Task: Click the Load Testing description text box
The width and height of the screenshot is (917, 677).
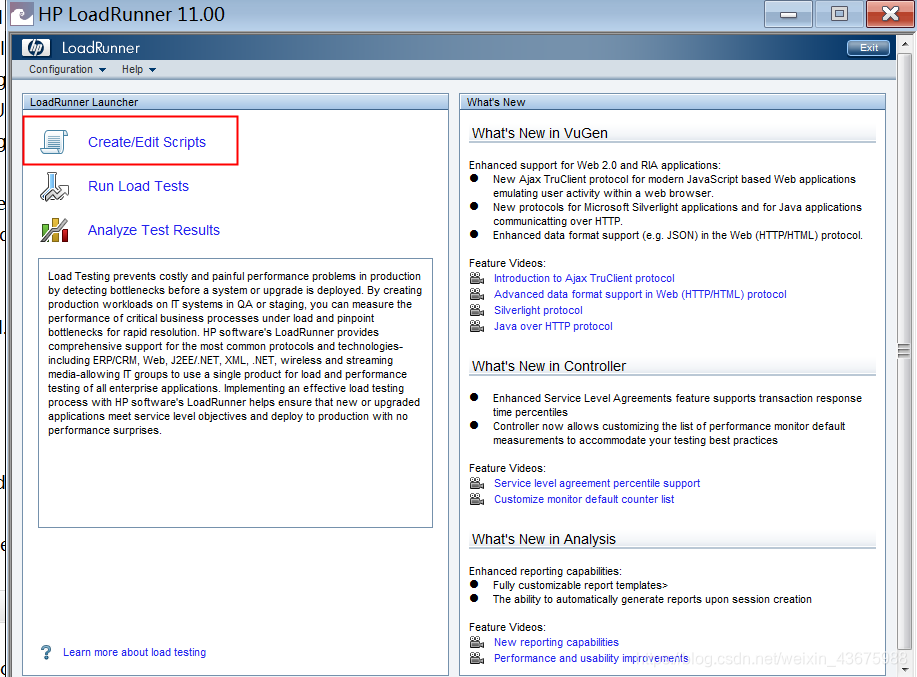Action: point(236,393)
